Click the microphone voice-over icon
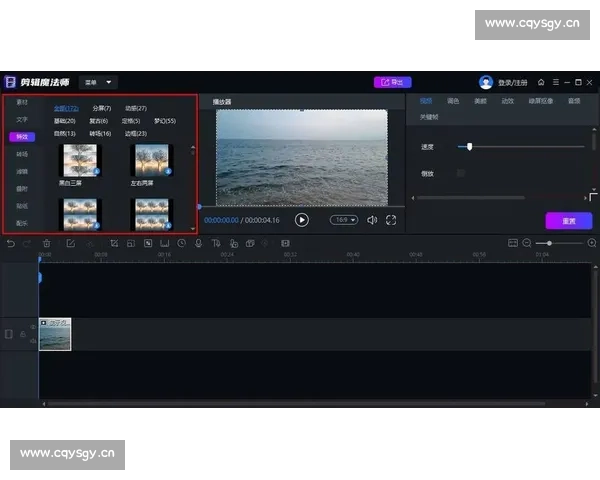 [x=198, y=243]
